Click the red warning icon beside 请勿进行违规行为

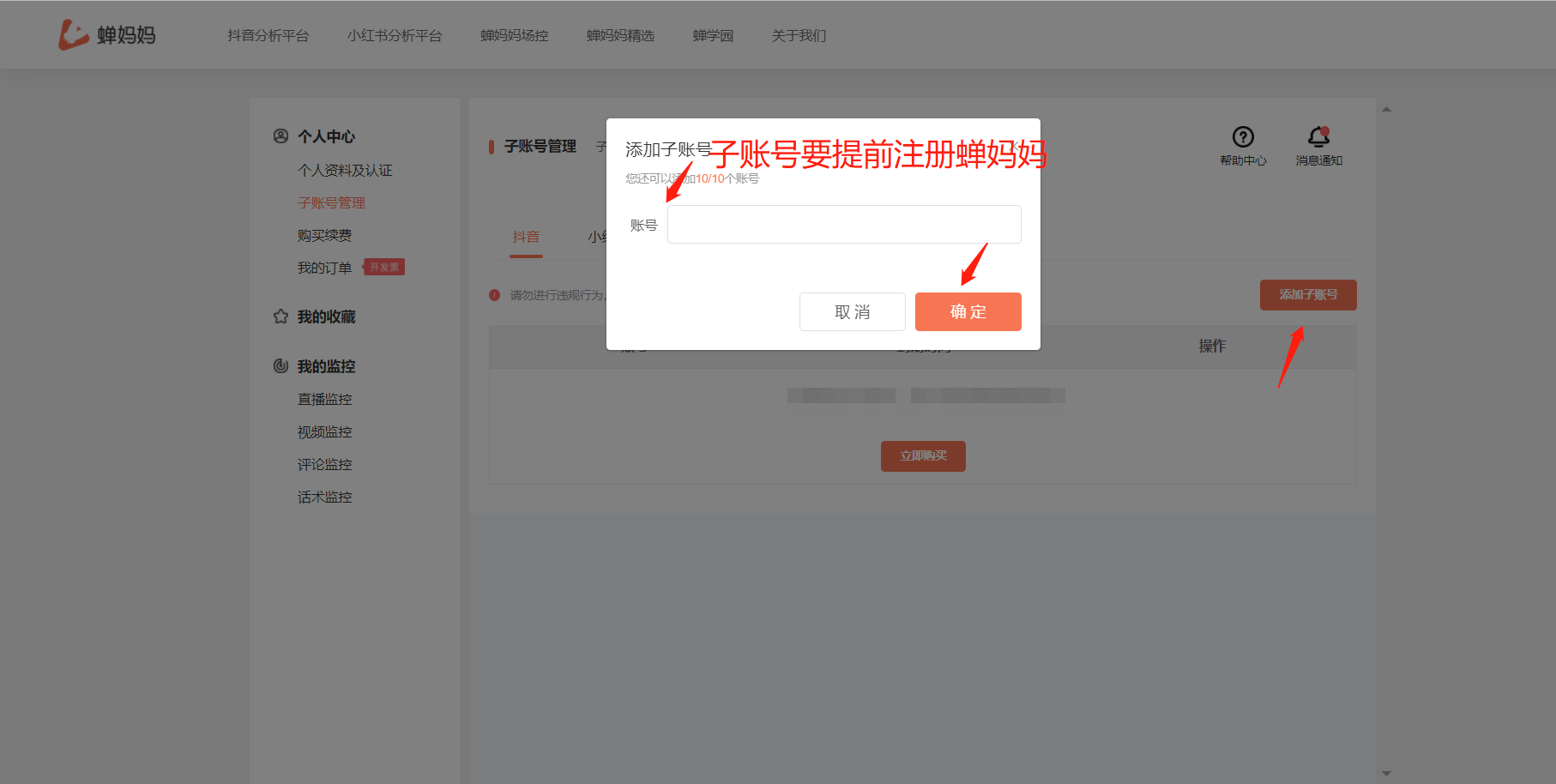click(494, 295)
